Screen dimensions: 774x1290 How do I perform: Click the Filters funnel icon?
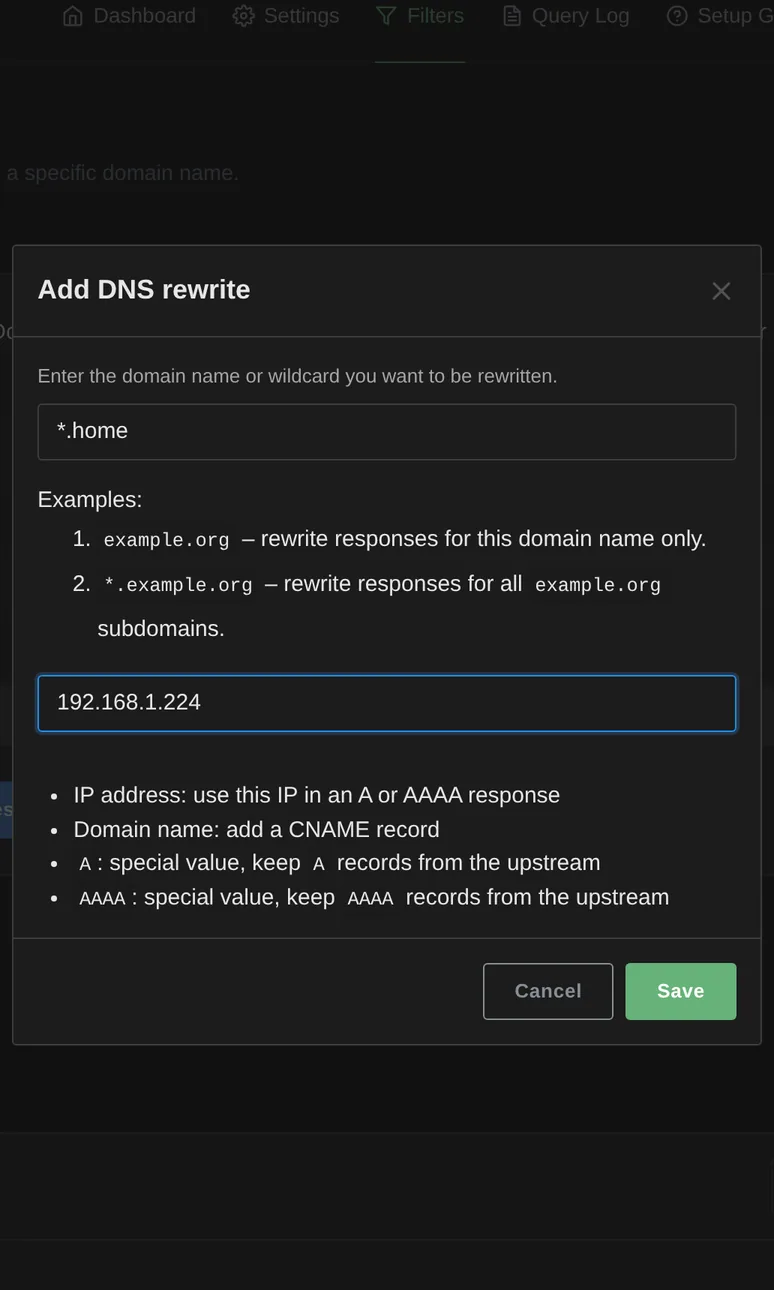tap(386, 16)
